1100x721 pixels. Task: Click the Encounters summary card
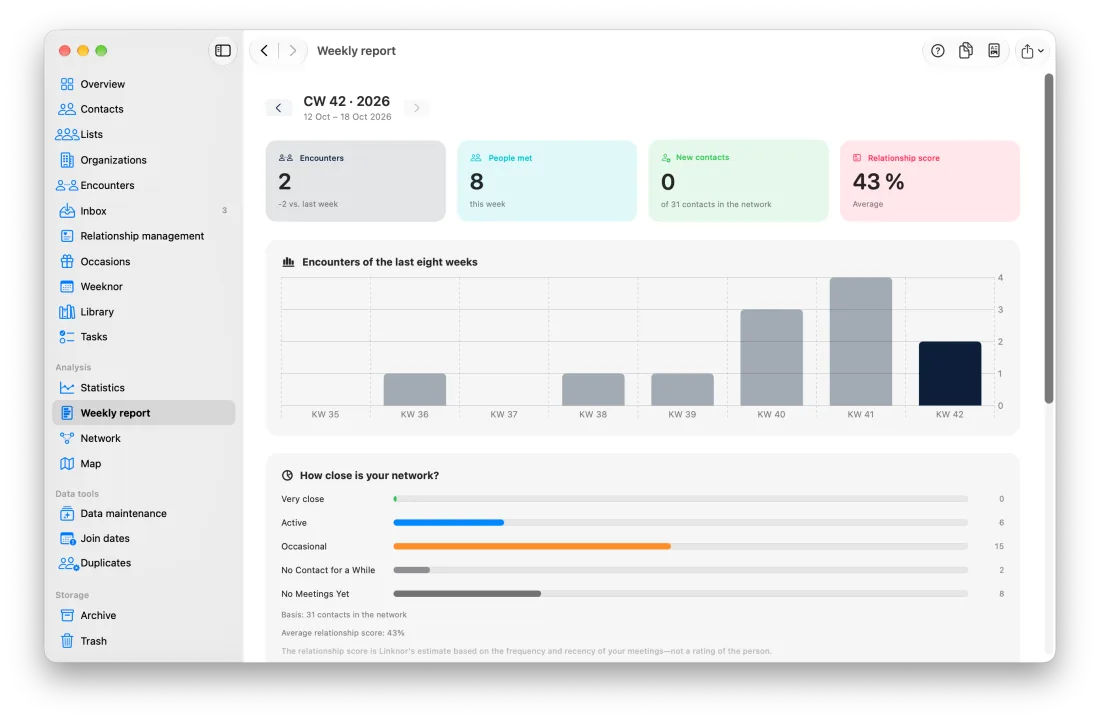coord(356,181)
